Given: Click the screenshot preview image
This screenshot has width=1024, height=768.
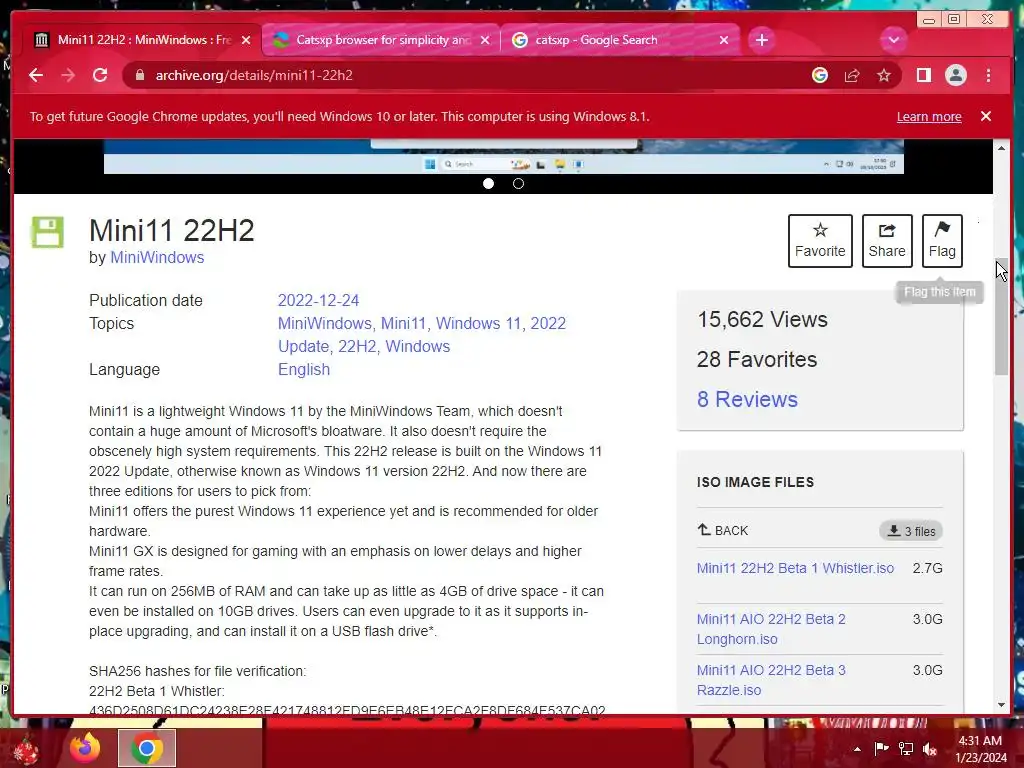Looking at the screenshot, I should coord(504,156).
